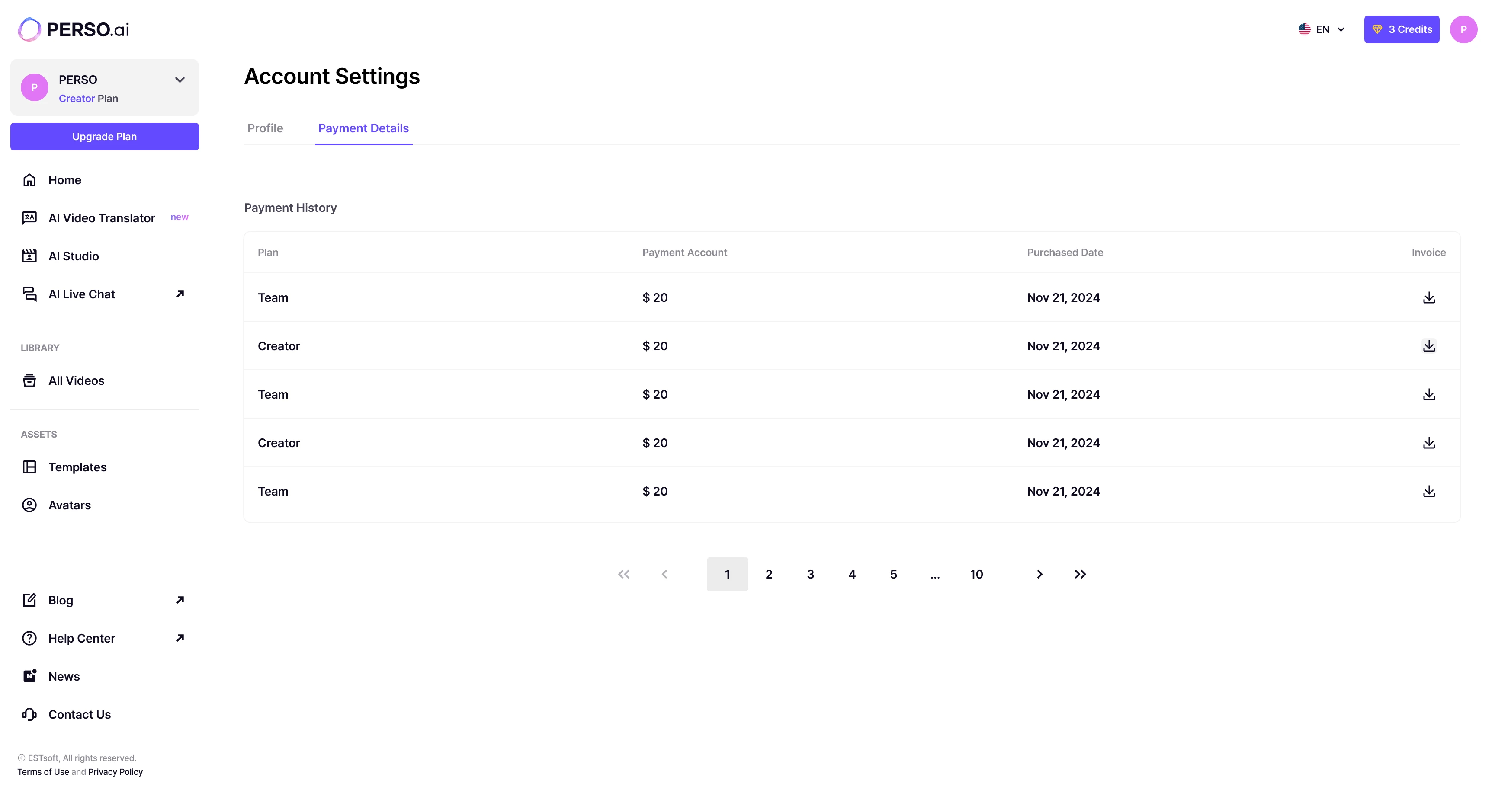
Task: Go to page 2
Action: click(769, 574)
